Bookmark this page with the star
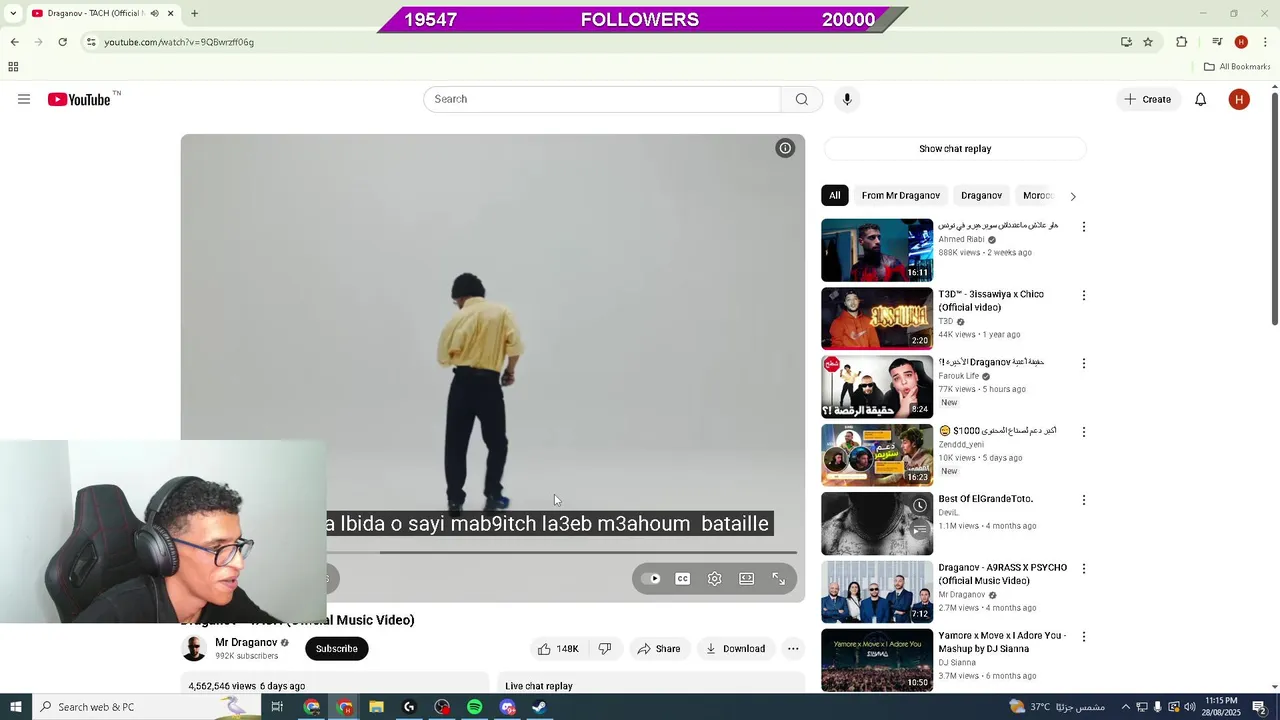Image resolution: width=1280 pixels, height=720 pixels. pyautogui.click(x=1148, y=42)
